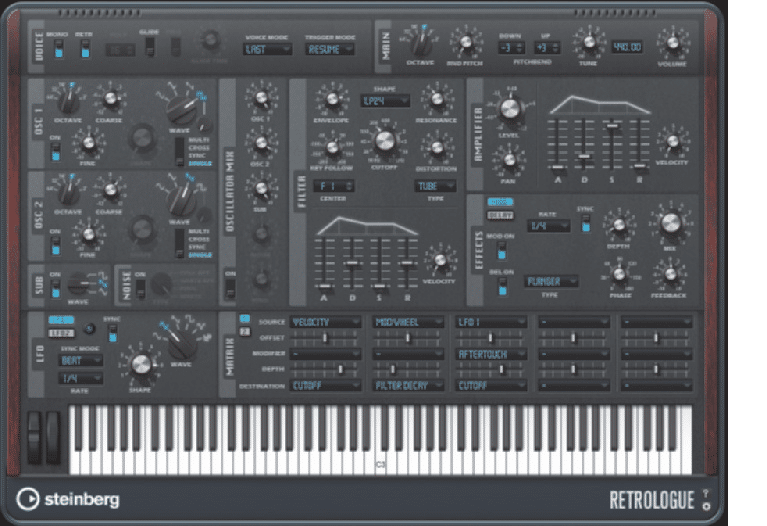Viewport: 767px width, 526px height.
Task: Open the Matrix Destination dropdown FILTER DECAY
Action: pyautogui.click(x=408, y=386)
